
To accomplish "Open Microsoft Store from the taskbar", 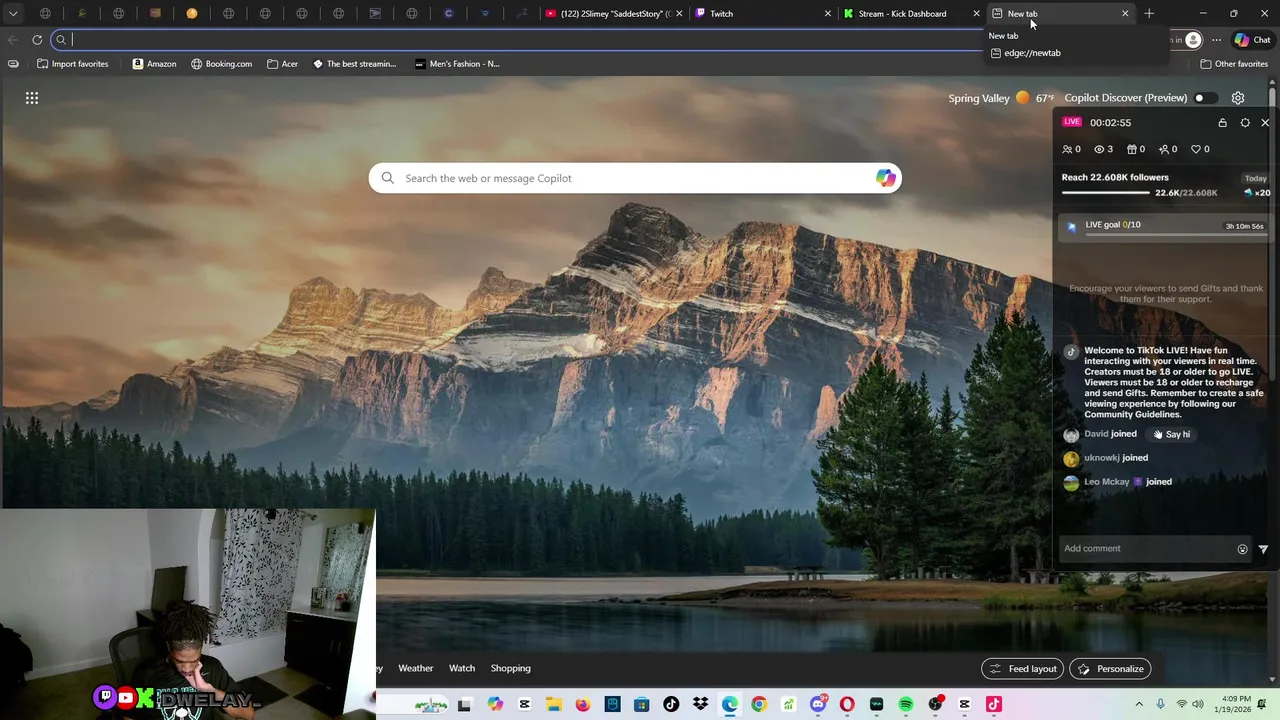I will 641,704.
